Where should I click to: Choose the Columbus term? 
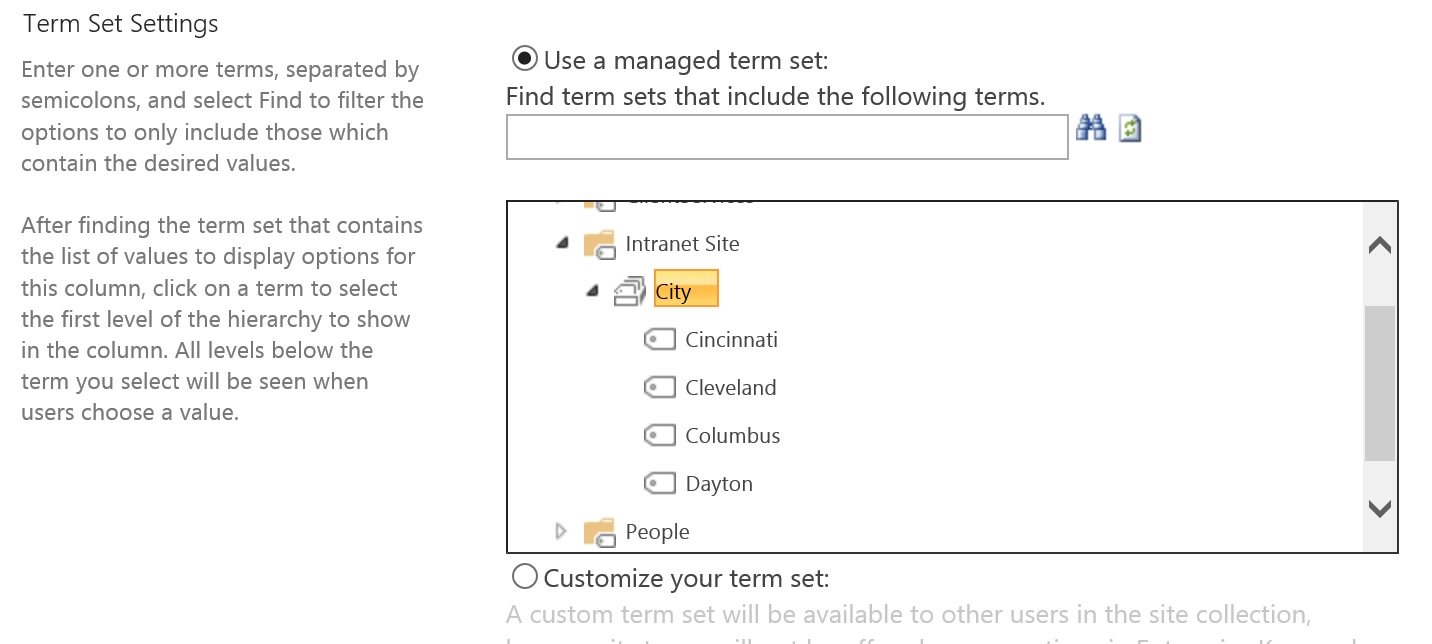click(x=732, y=436)
